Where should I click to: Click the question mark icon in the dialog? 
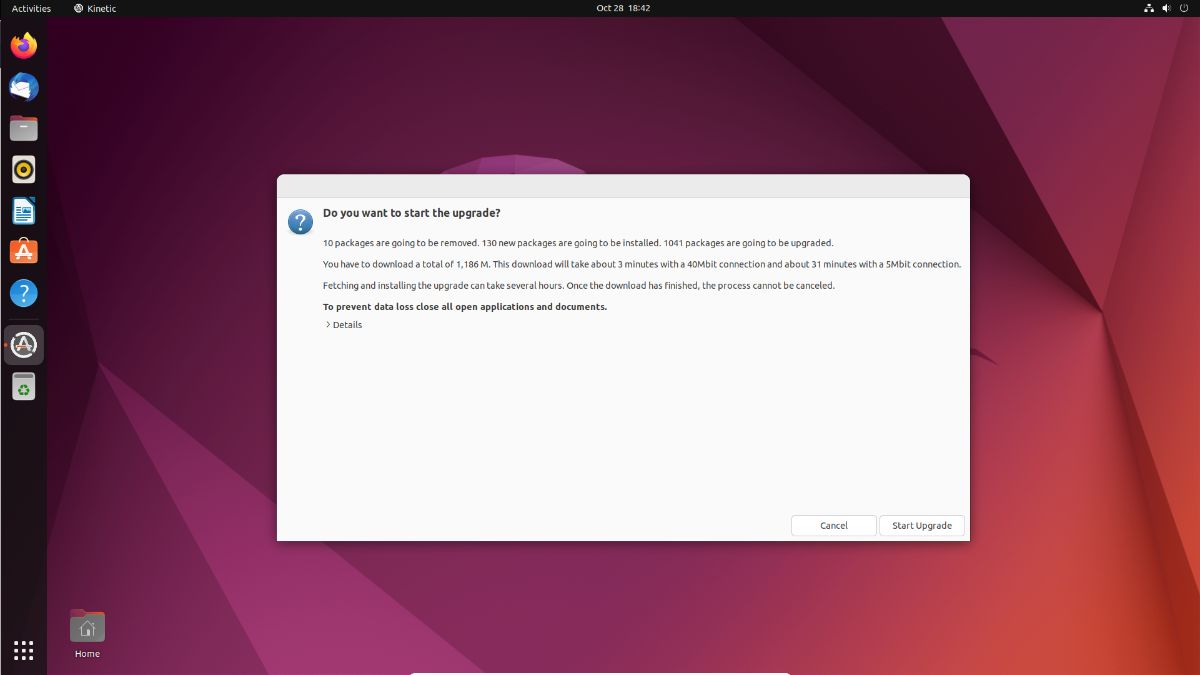pyautogui.click(x=300, y=221)
